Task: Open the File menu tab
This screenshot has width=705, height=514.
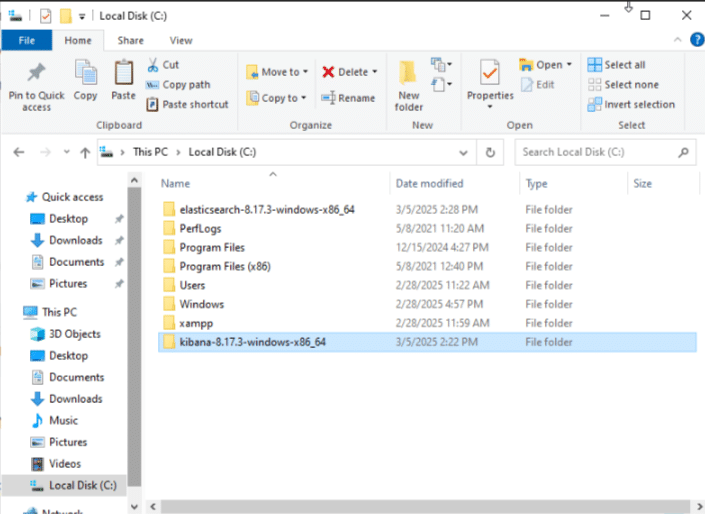Action: (x=27, y=41)
